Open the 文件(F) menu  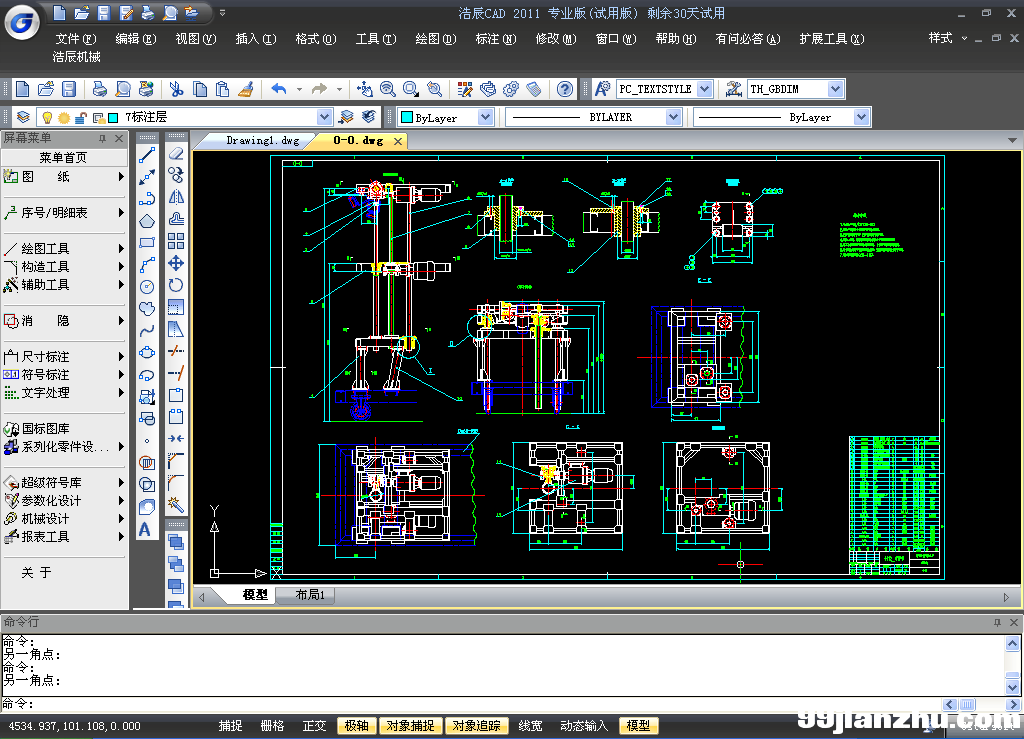coord(76,39)
